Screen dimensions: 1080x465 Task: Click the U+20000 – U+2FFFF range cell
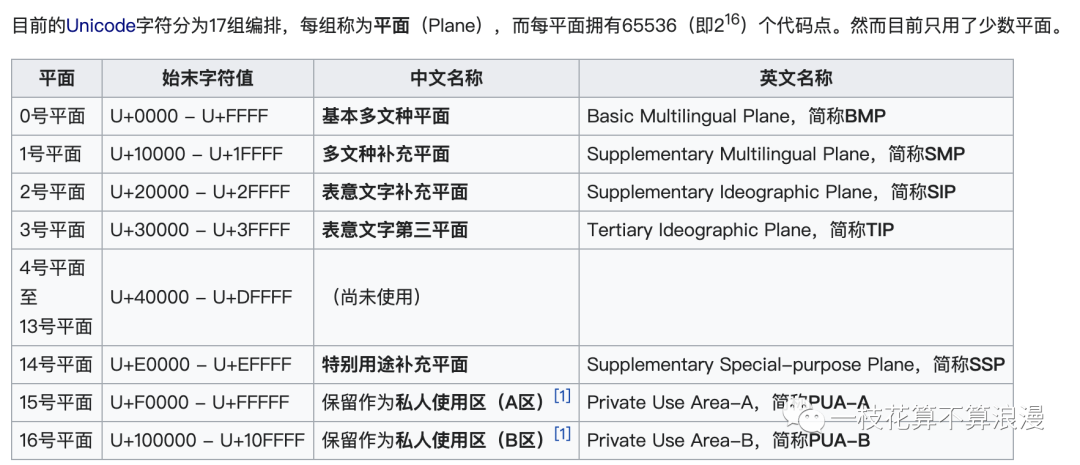tap(208, 192)
